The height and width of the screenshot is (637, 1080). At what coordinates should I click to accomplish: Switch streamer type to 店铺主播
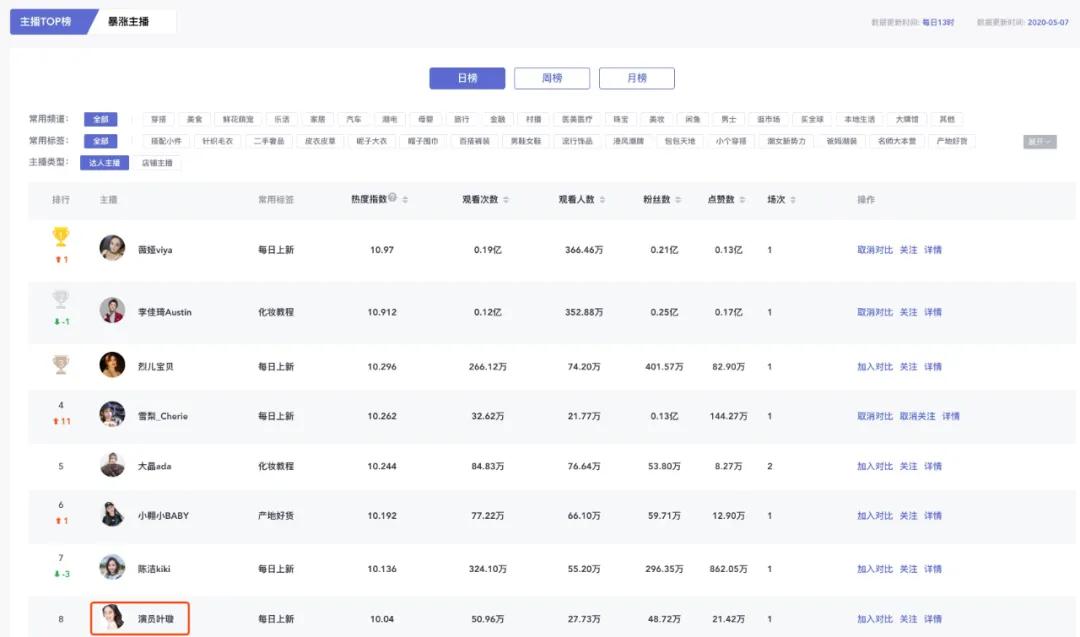pos(157,163)
